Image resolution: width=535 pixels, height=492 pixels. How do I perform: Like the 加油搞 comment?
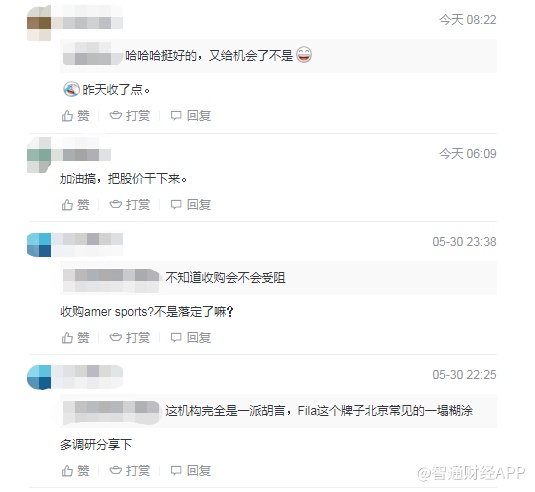point(75,205)
